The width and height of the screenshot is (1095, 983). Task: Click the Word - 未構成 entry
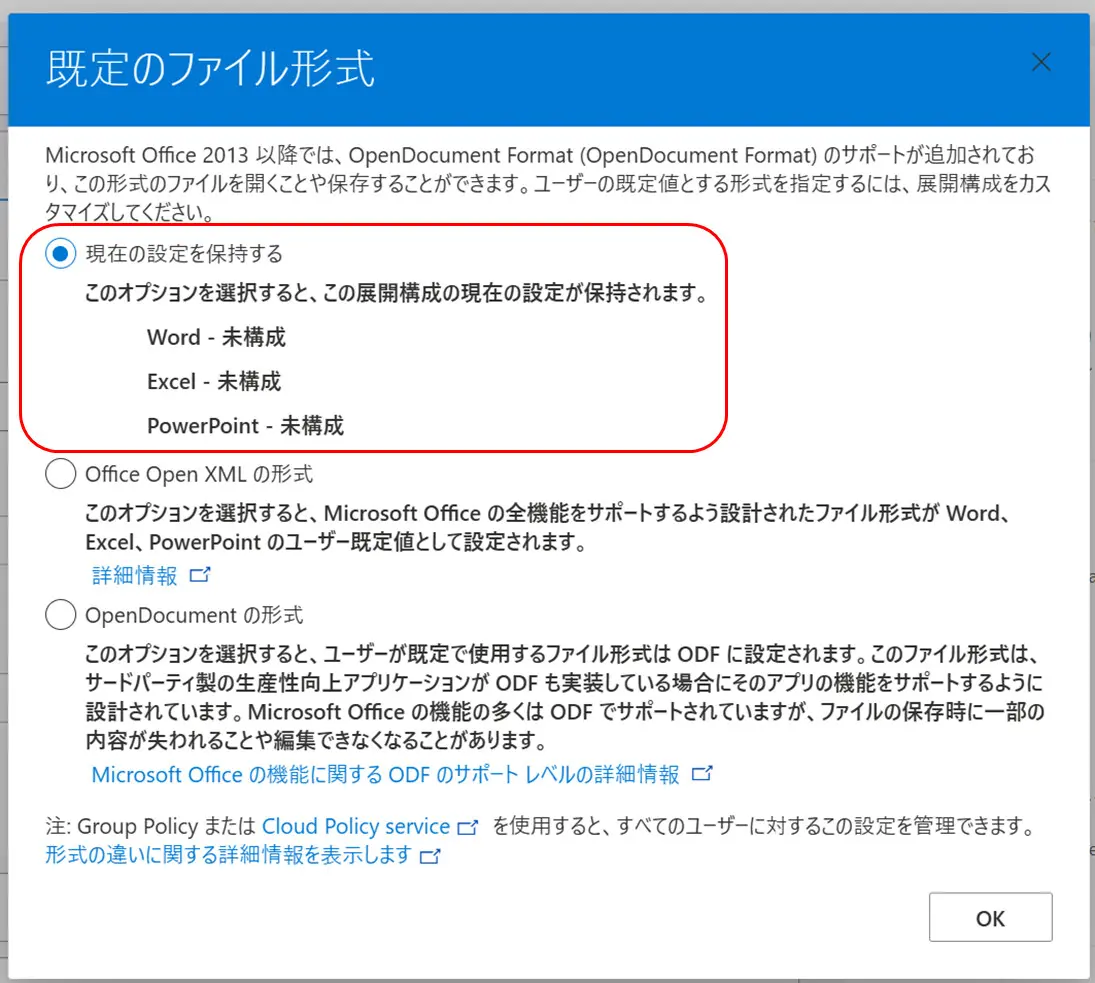click(216, 337)
